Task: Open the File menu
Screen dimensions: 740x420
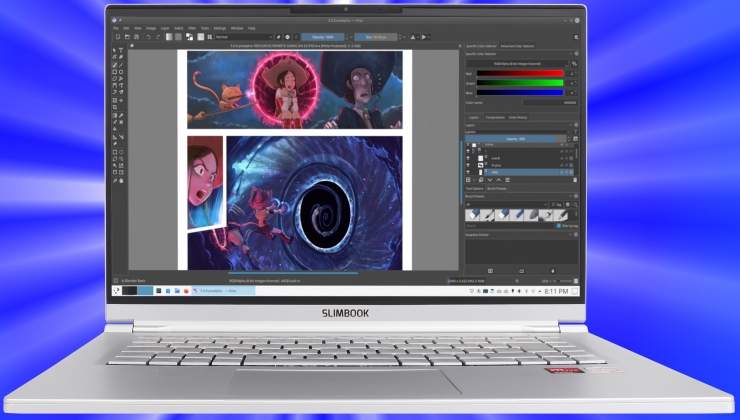Action: [116, 28]
